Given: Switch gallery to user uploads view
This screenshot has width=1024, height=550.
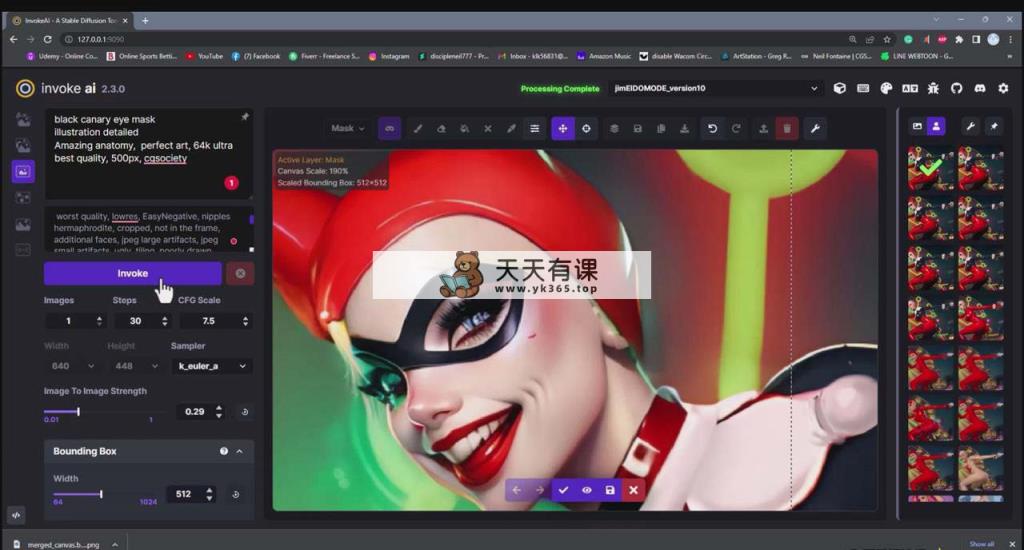Looking at the screenshot, I should [x=936, y=127].
